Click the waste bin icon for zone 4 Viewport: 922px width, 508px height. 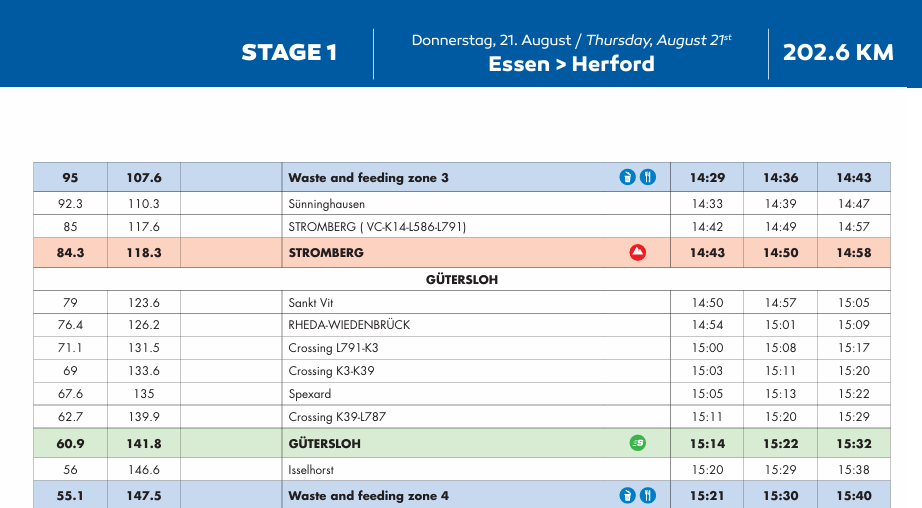click(x=627, y=495)
